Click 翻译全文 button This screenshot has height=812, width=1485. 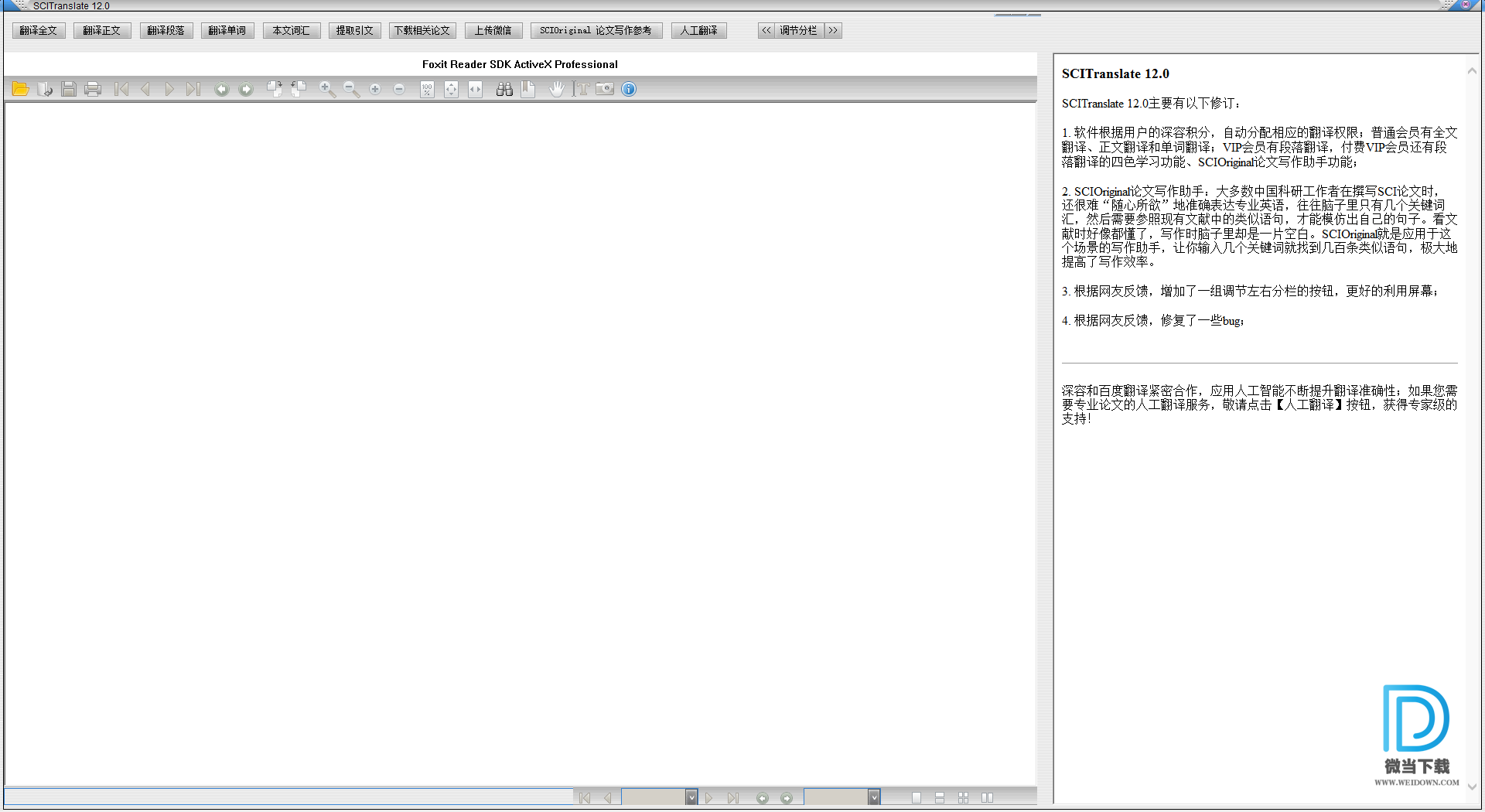[x=39, y=31]
